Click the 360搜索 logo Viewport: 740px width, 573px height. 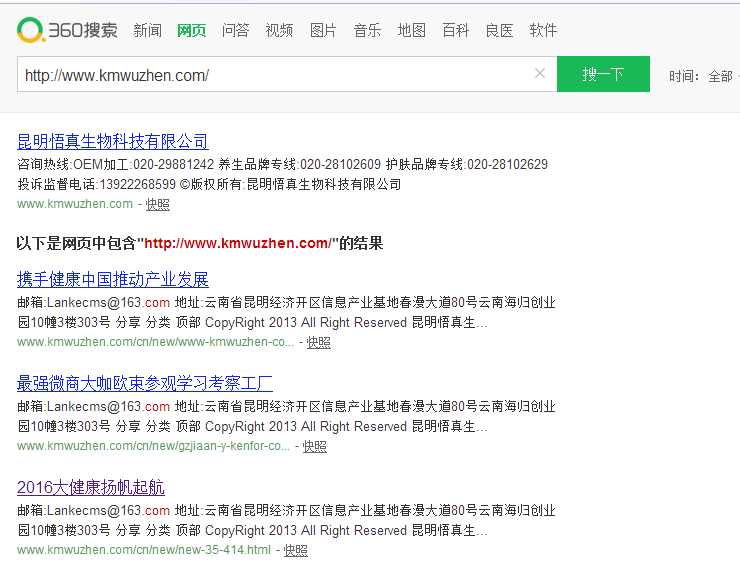click(67, 30)
